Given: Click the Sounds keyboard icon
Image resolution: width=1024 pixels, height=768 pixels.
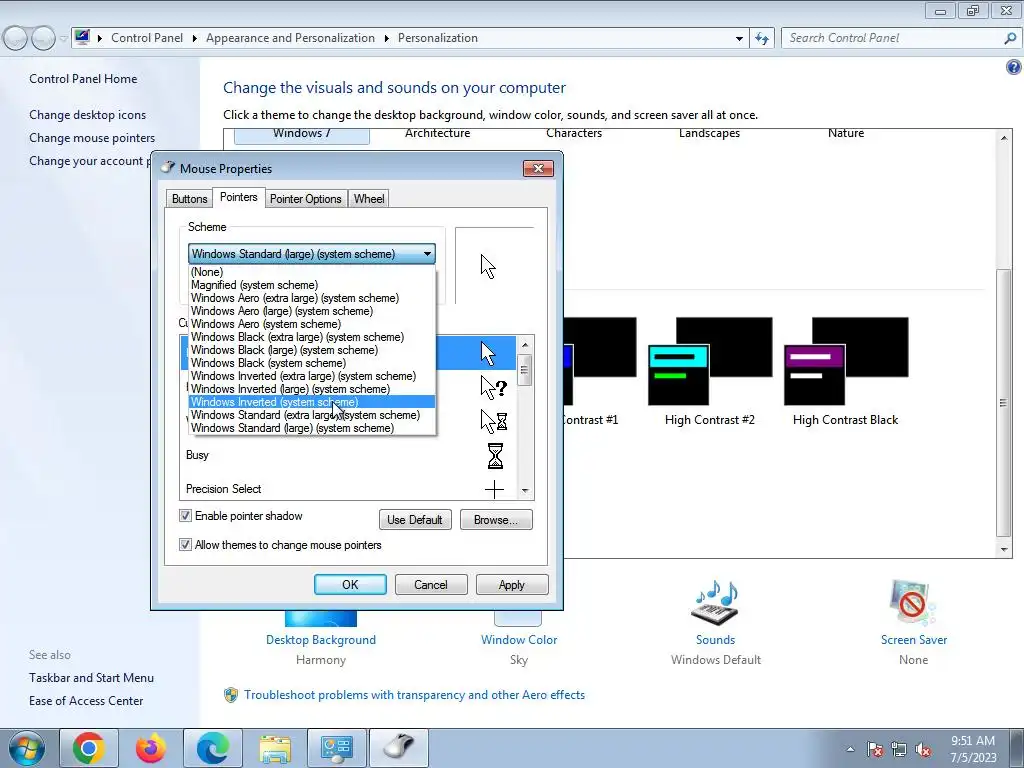Looking at the screenshot, I should tap(715, 603).
